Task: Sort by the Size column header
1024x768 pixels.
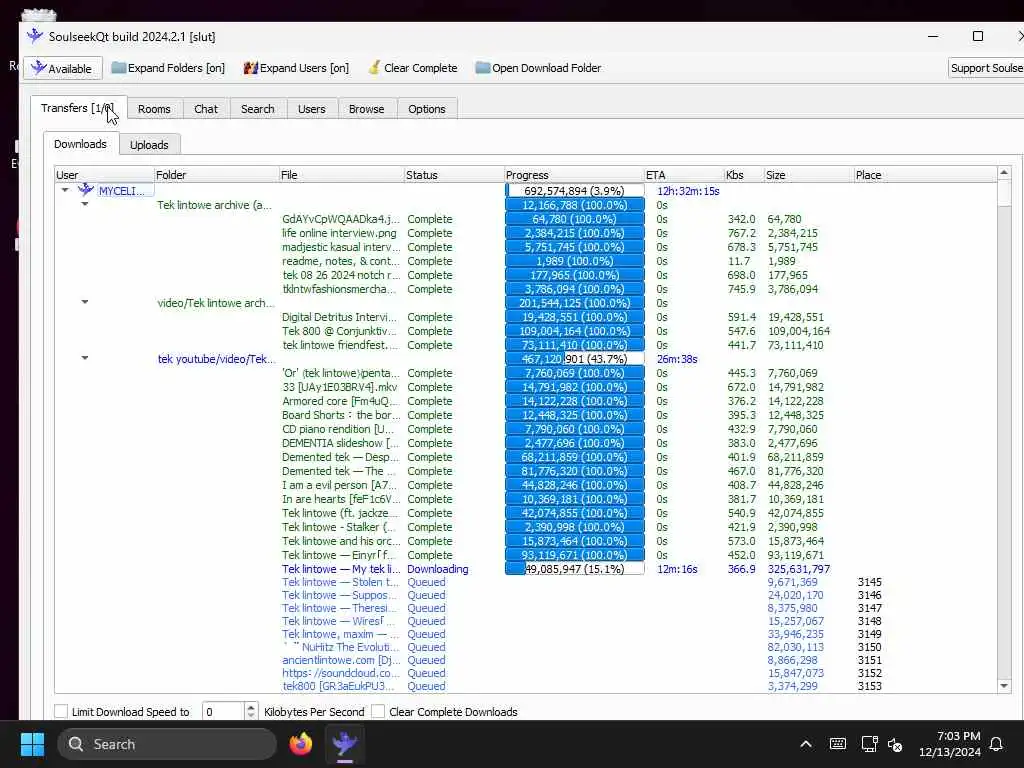Action: (808, 174)
